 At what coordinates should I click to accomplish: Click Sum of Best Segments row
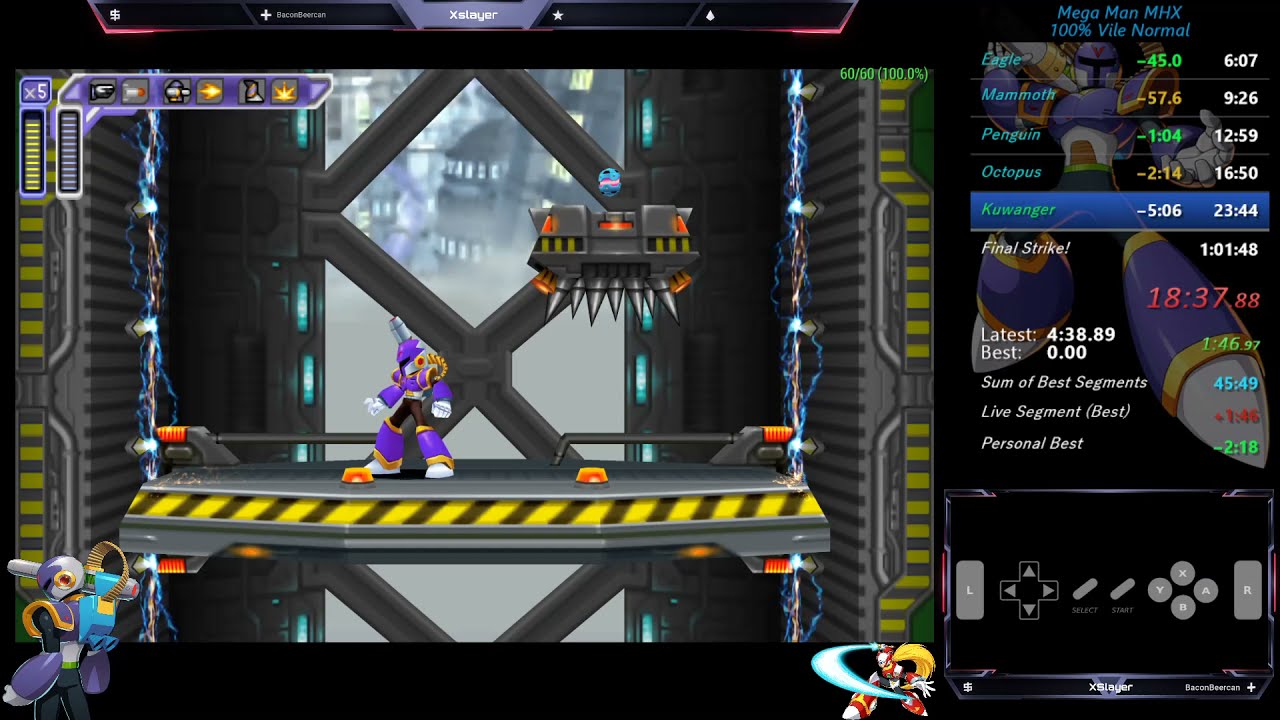[x=1119, y=382]
